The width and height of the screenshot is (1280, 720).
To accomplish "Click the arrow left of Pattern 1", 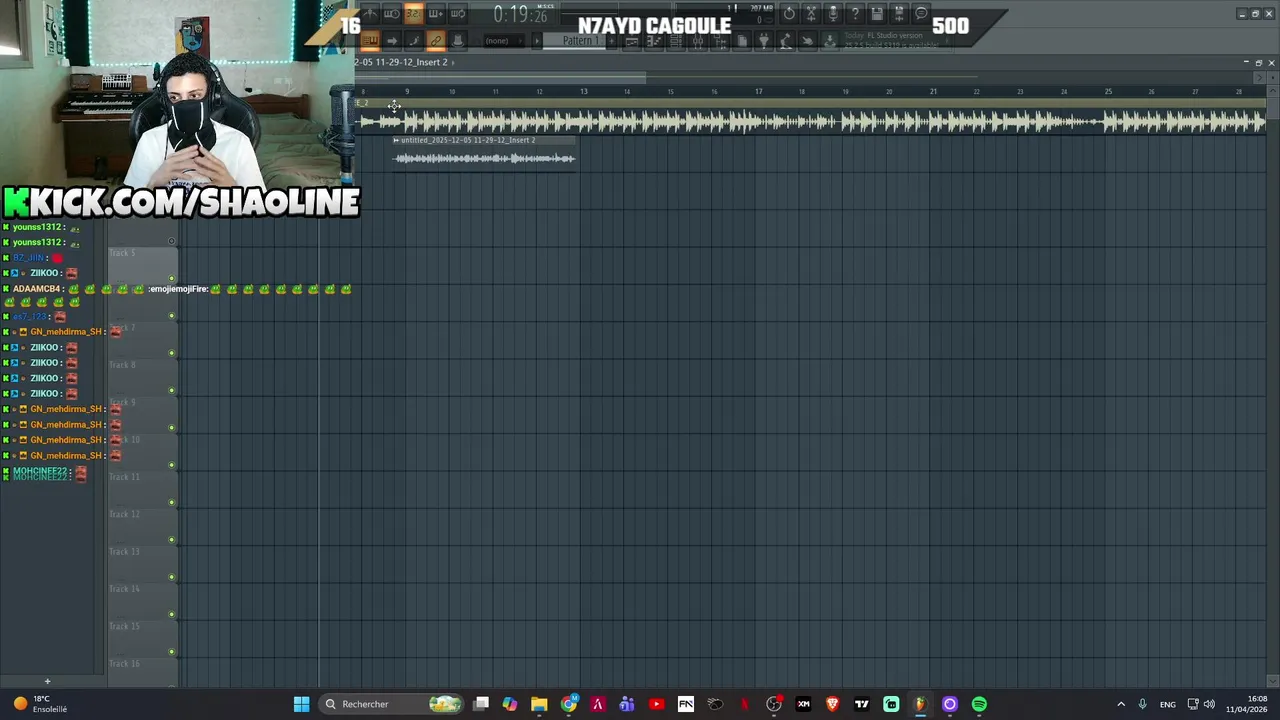I will 537,41.
